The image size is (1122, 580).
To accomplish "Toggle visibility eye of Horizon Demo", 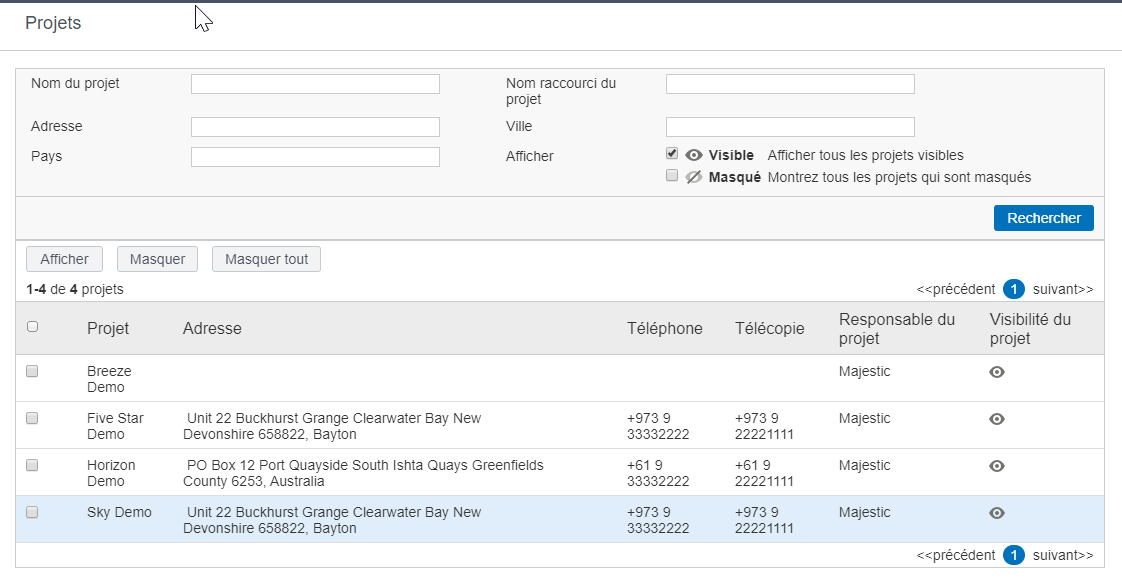I will click(x=997, y=466).
